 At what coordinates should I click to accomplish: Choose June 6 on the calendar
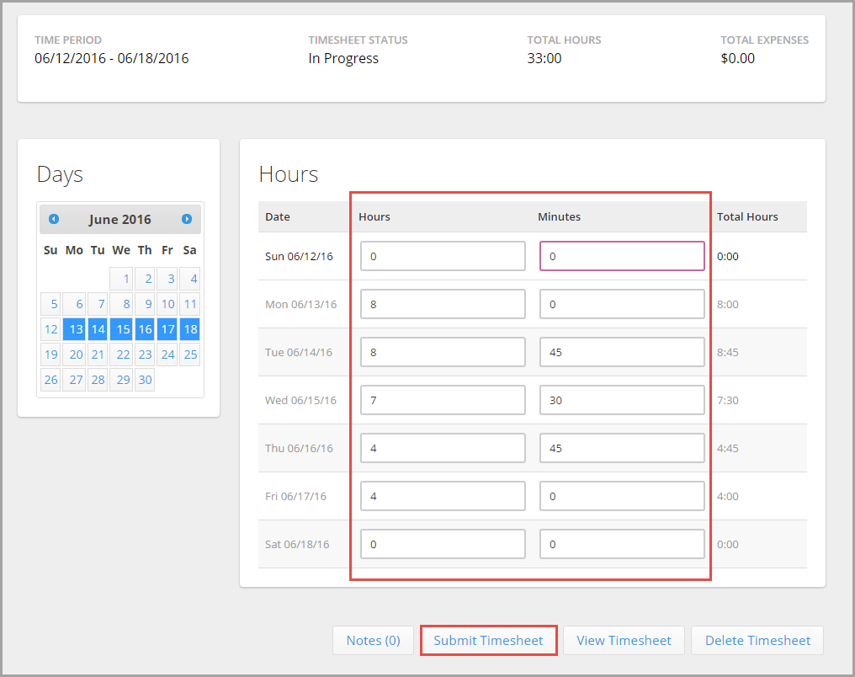pos(74,304)
